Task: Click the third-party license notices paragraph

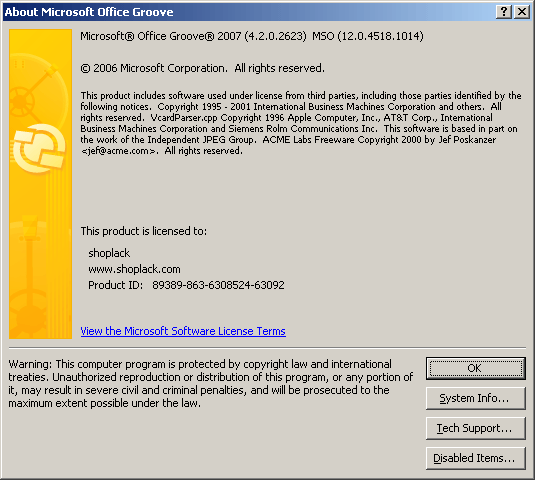Action: [x=301, y=123]
